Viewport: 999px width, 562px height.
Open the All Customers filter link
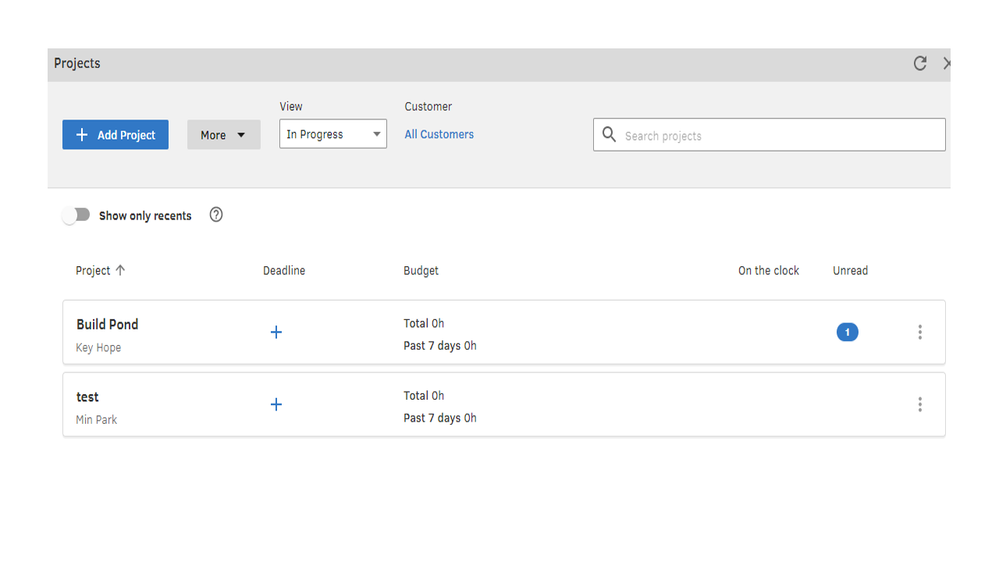[x=439, y=135]
